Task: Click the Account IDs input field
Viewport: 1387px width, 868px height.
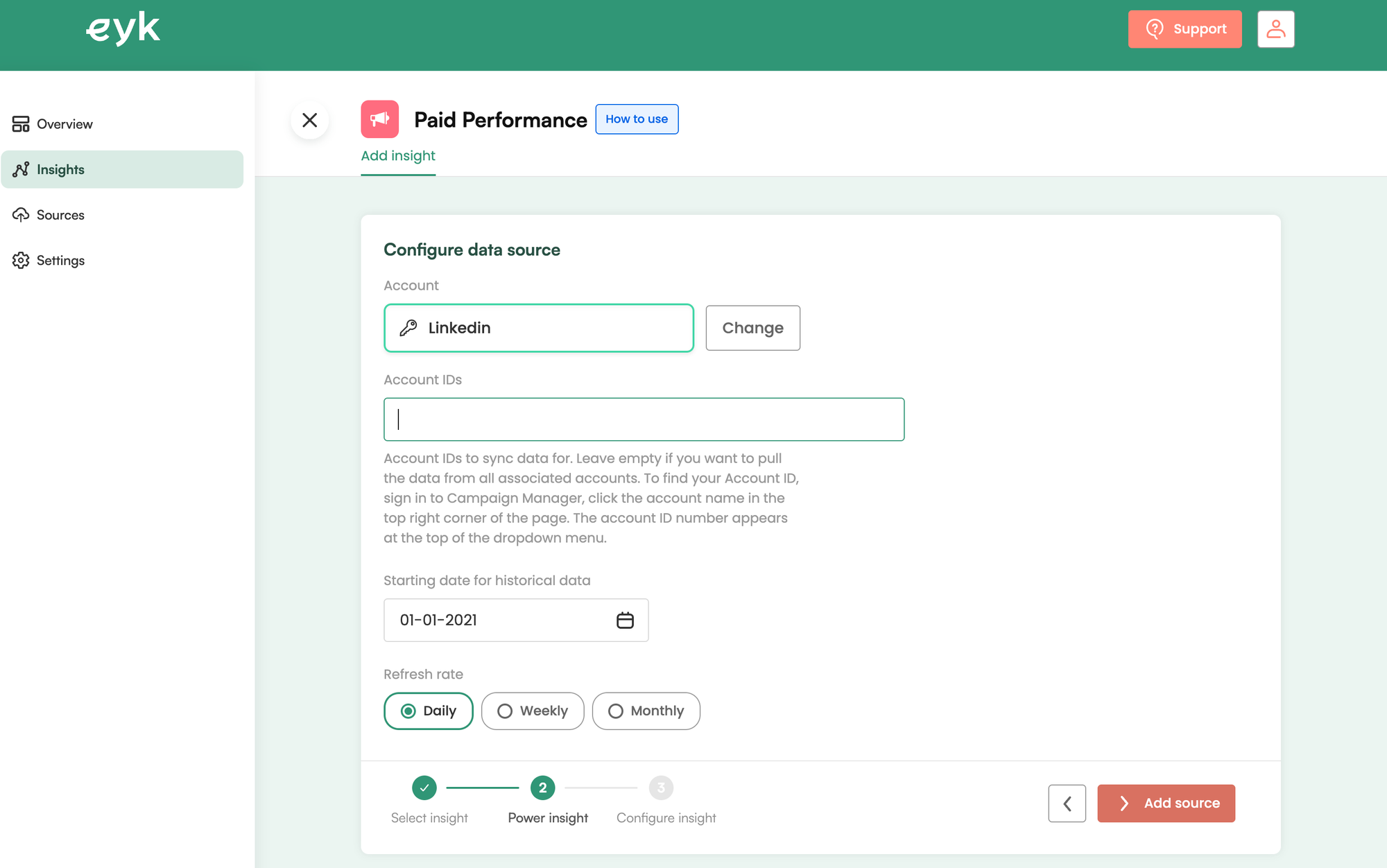Action: pyautogui.click(x=643, y=419)
